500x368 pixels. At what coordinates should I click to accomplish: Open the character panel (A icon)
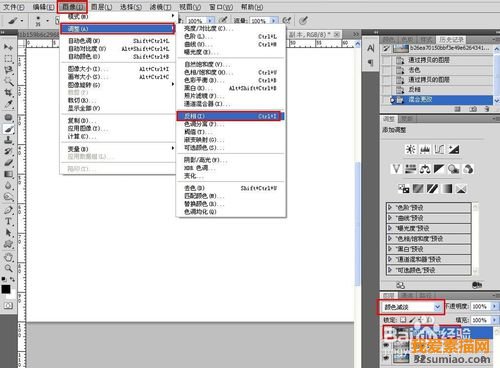pyautogui.click(x=371, y=49)
